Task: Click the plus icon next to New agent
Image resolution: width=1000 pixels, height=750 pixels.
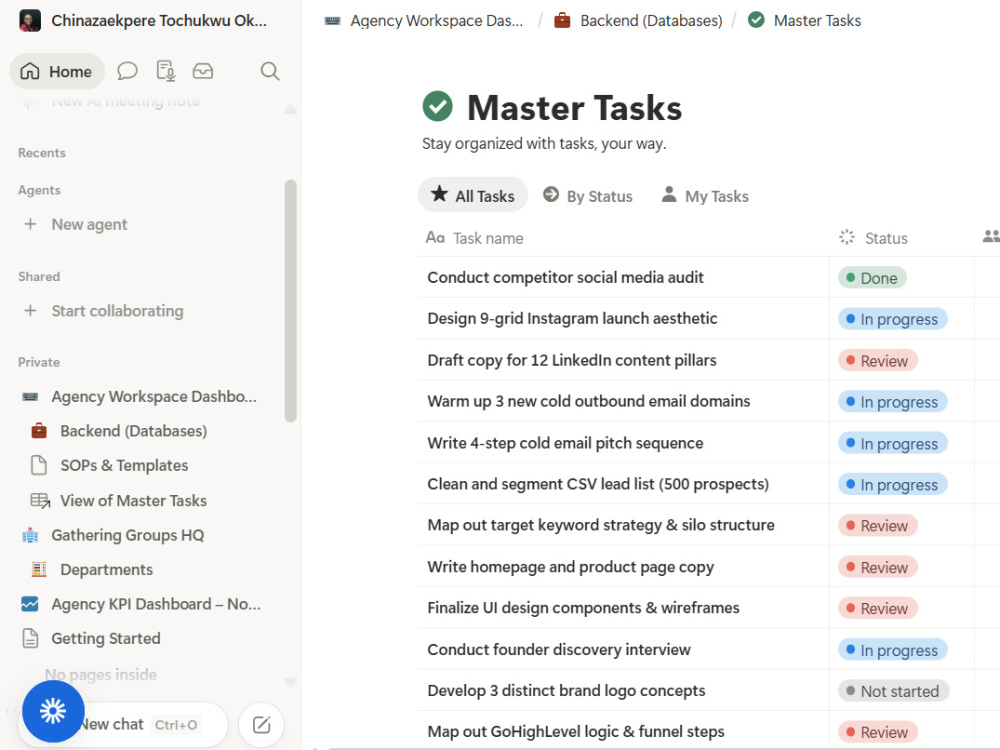Action: [30, 224]
